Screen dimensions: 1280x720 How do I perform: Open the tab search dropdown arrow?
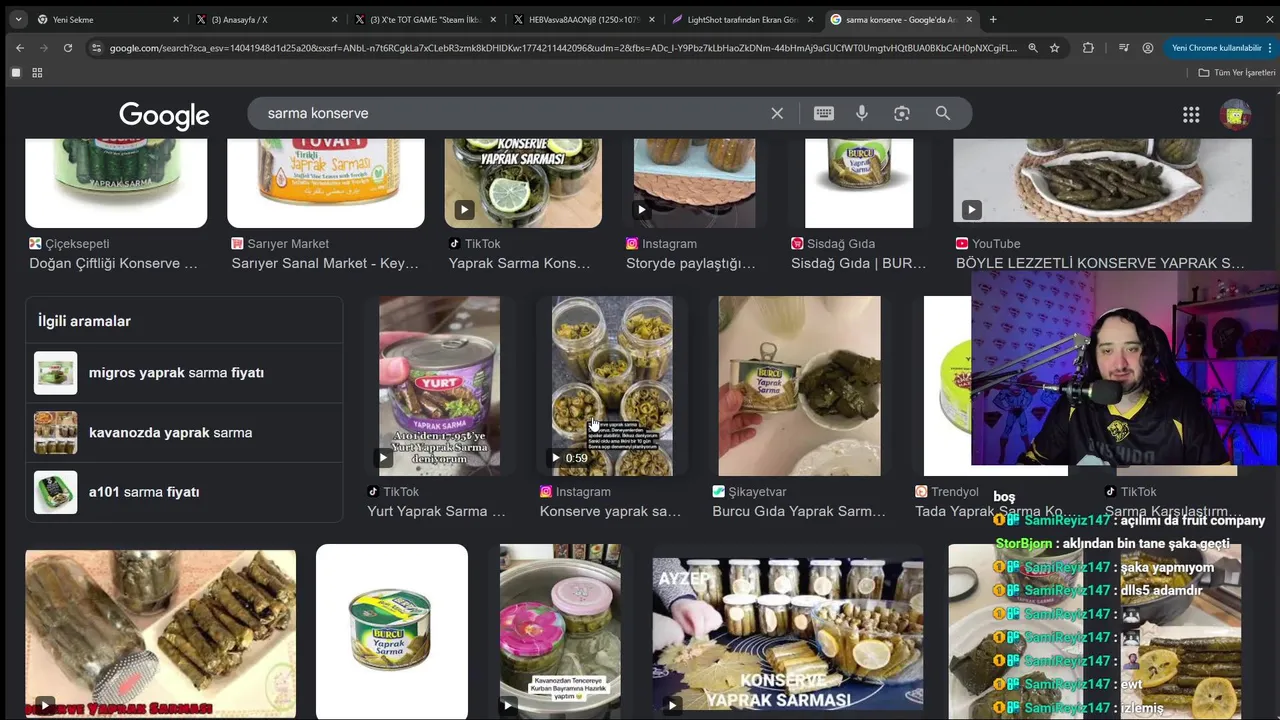pos(18,19)
